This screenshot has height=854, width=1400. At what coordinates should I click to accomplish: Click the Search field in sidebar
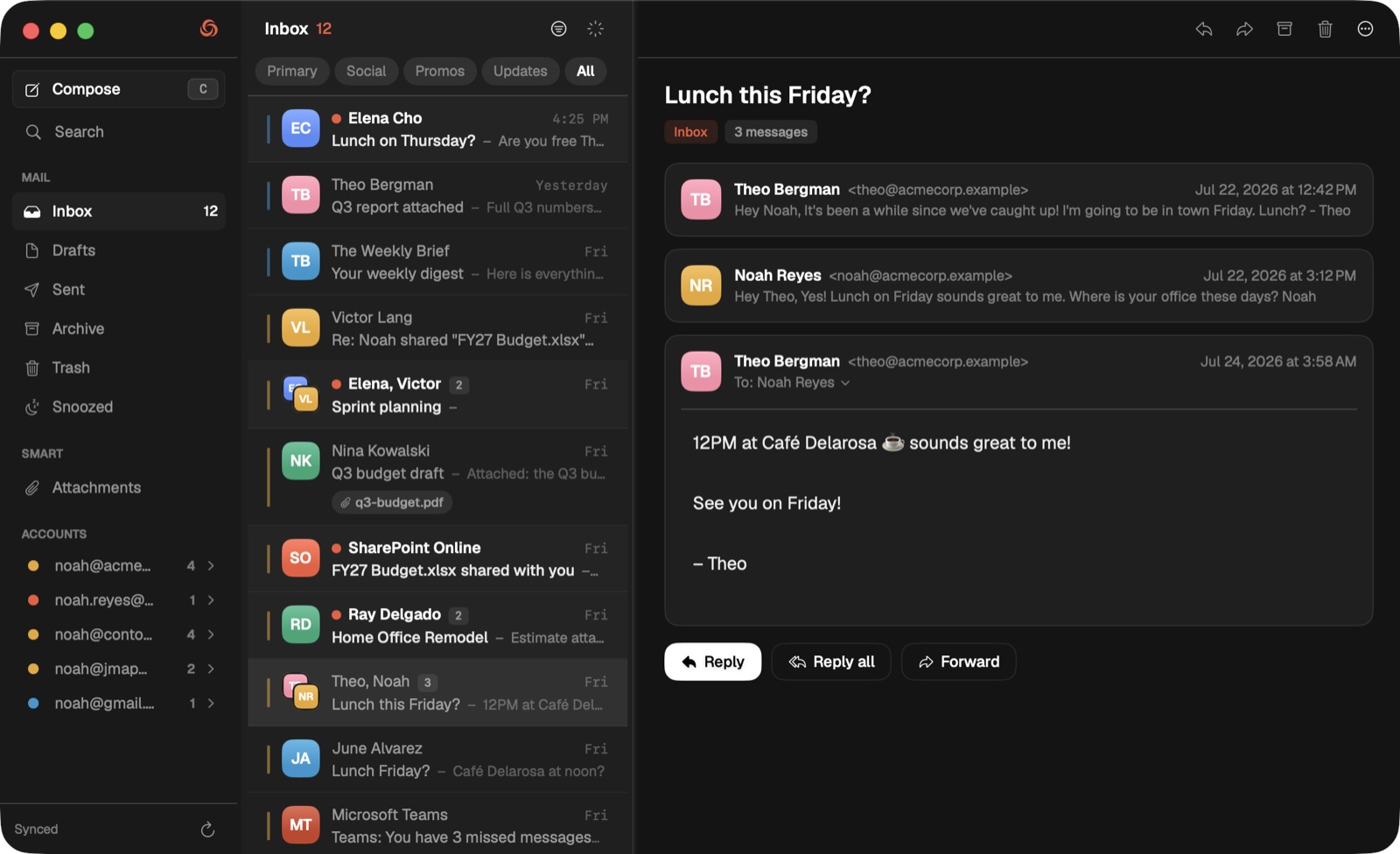[x=119, y=132]
